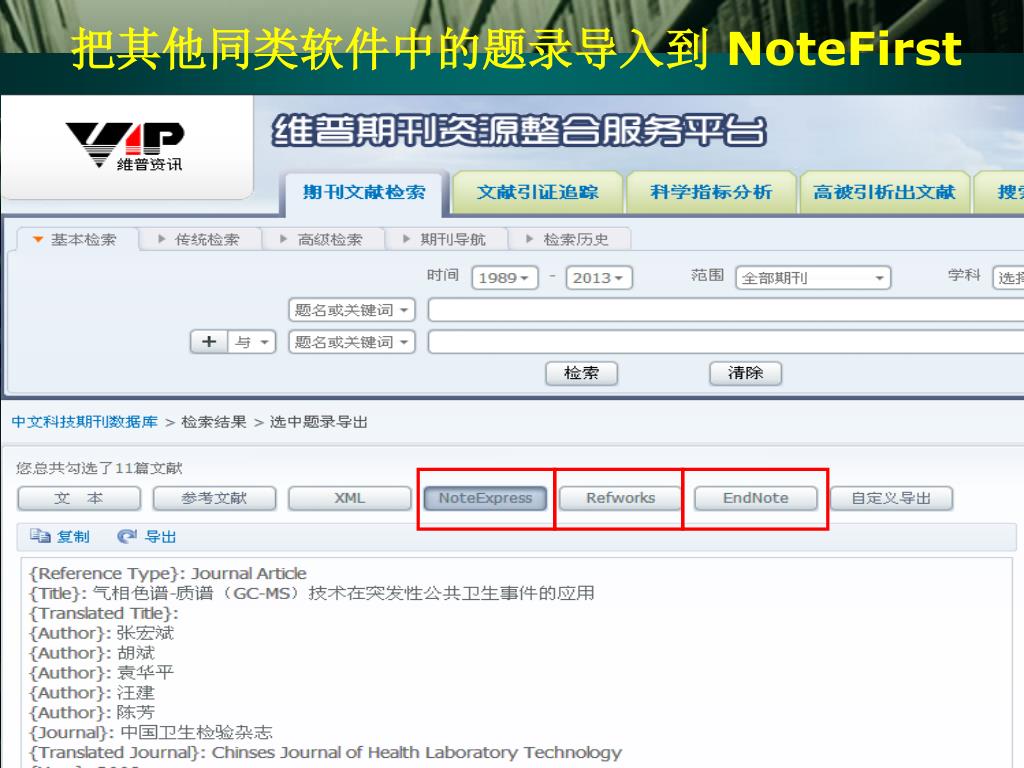Open 检索历史 sub-tab
The height and width of the screenshot is (768, 1024).
point(569,240)
